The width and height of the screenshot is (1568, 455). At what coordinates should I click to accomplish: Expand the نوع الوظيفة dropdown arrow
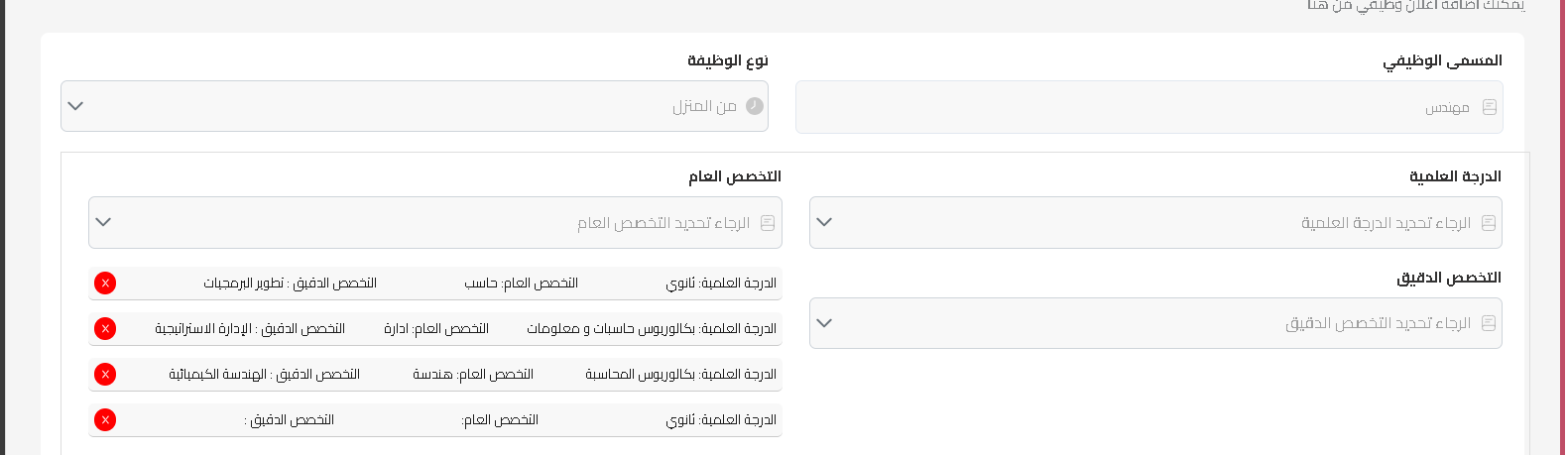coord(75,106)
